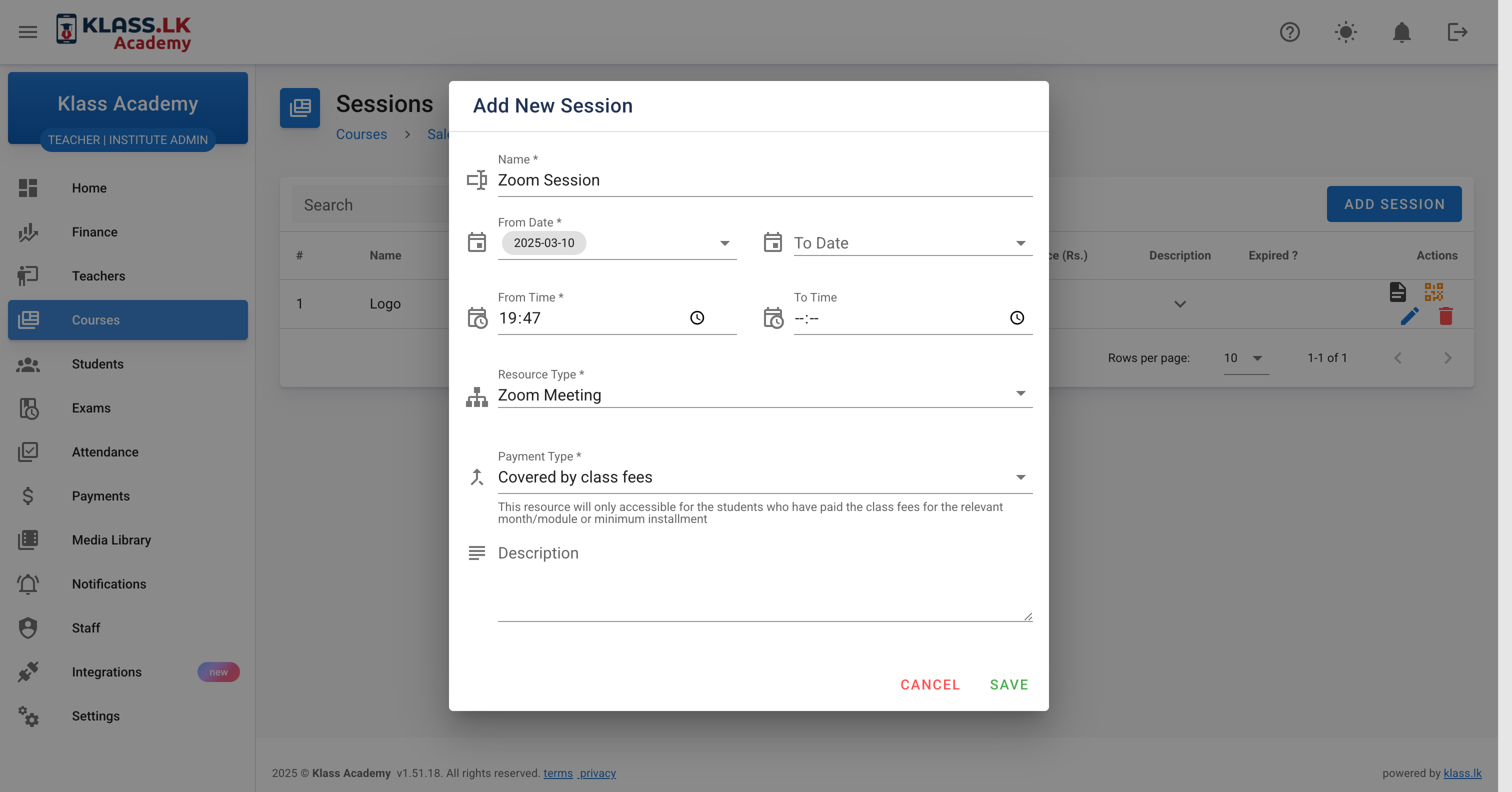1512x792 pixels.
Task: Go to Students in sidebar
Action: [97, 364]
